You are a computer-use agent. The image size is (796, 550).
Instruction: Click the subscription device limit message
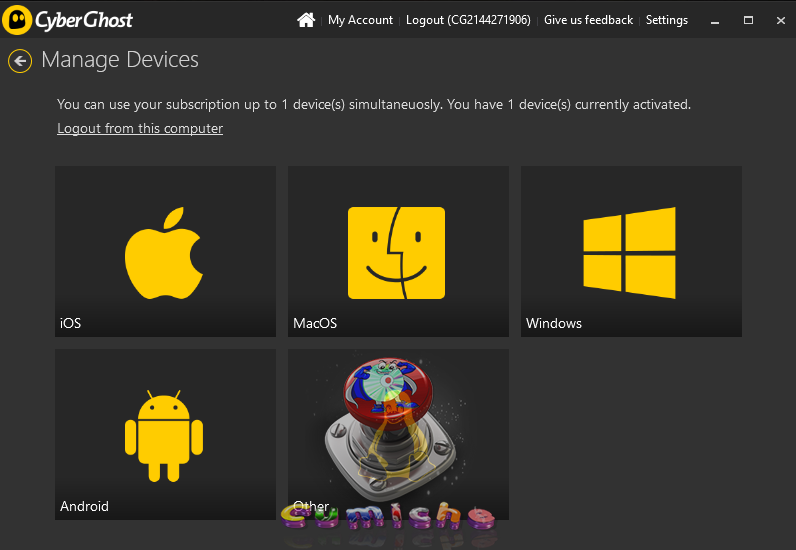tap(374, 105)
